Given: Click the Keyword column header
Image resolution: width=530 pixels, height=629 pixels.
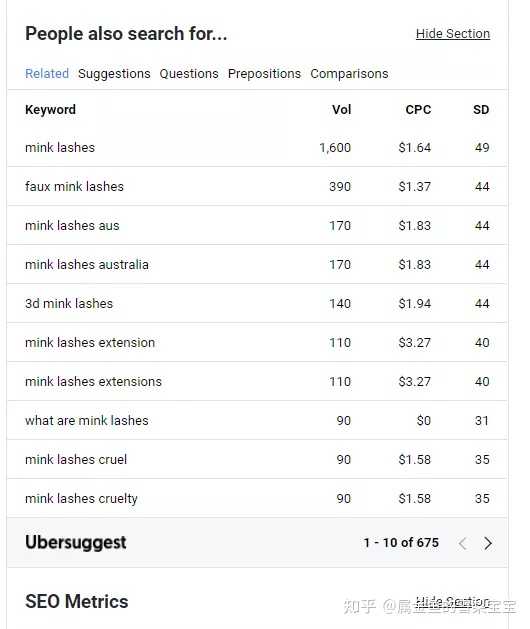Looking at the screenshot, I should [50, 110].
